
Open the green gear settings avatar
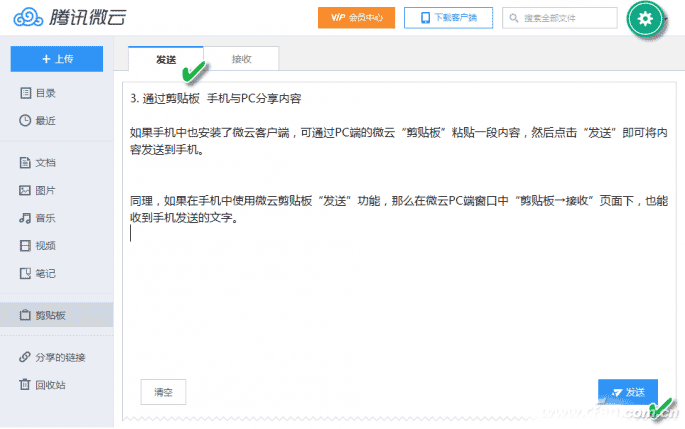point(645,19)
